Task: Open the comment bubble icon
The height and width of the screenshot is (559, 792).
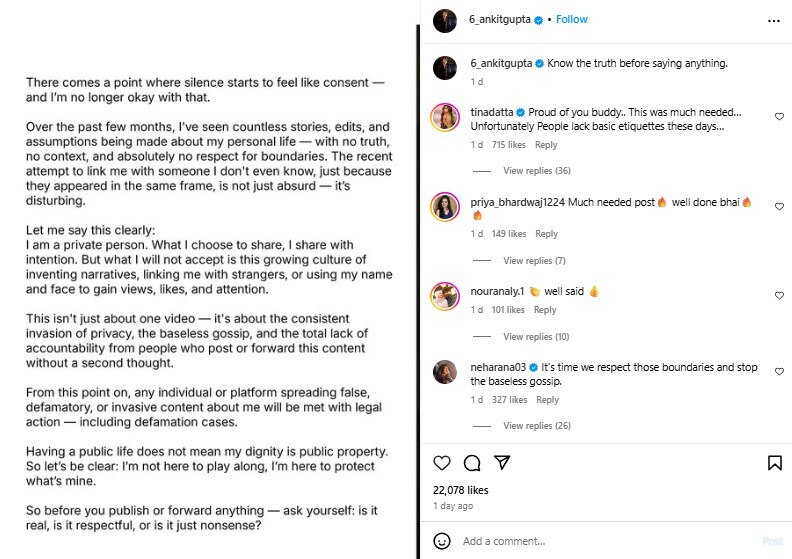Action: [473, 463]
